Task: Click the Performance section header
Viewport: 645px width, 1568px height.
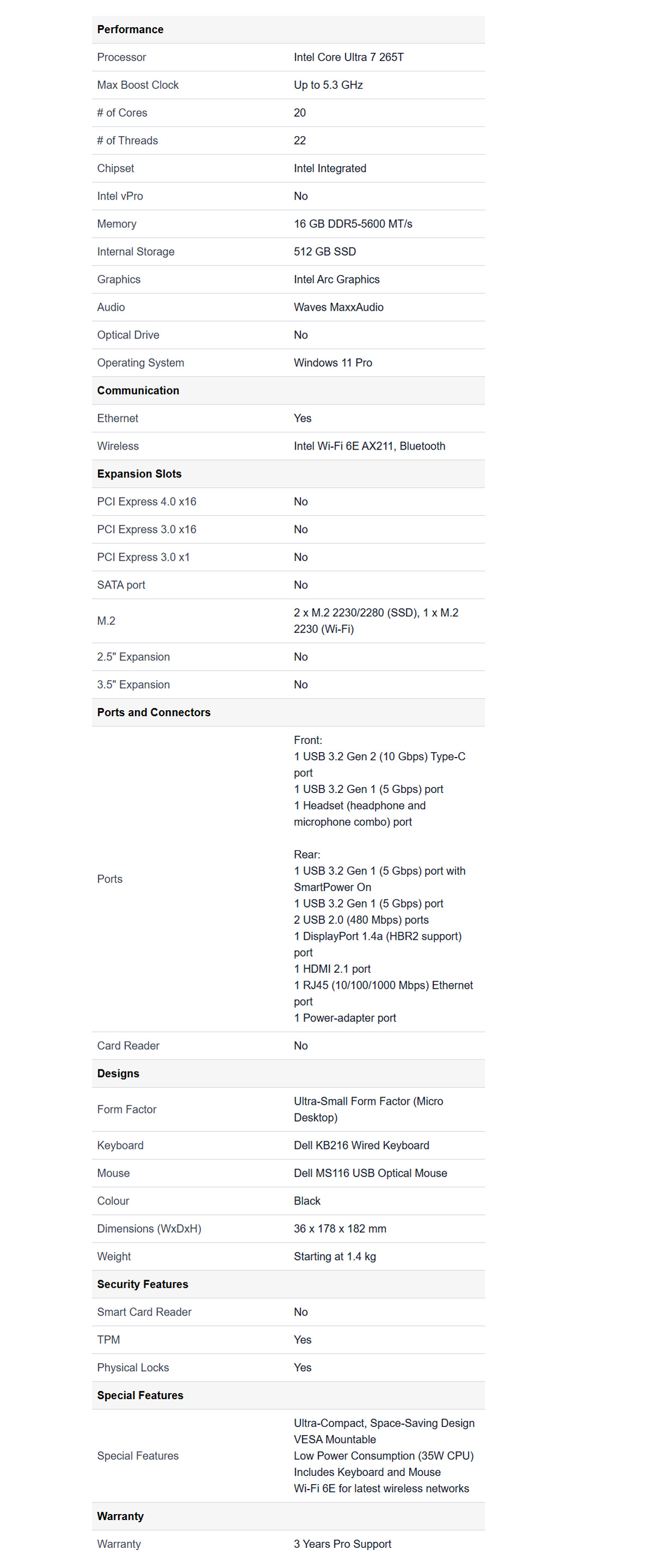Action: click(130, 29)
